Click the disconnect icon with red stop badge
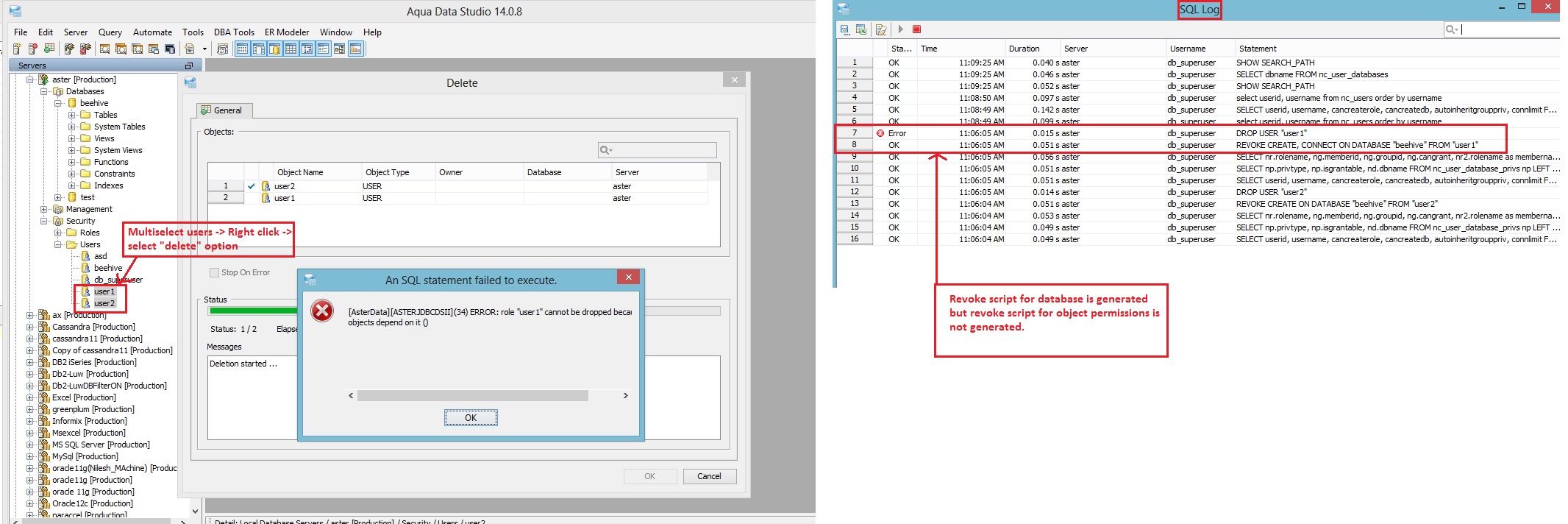1568x524 pixels. [85, 49]
